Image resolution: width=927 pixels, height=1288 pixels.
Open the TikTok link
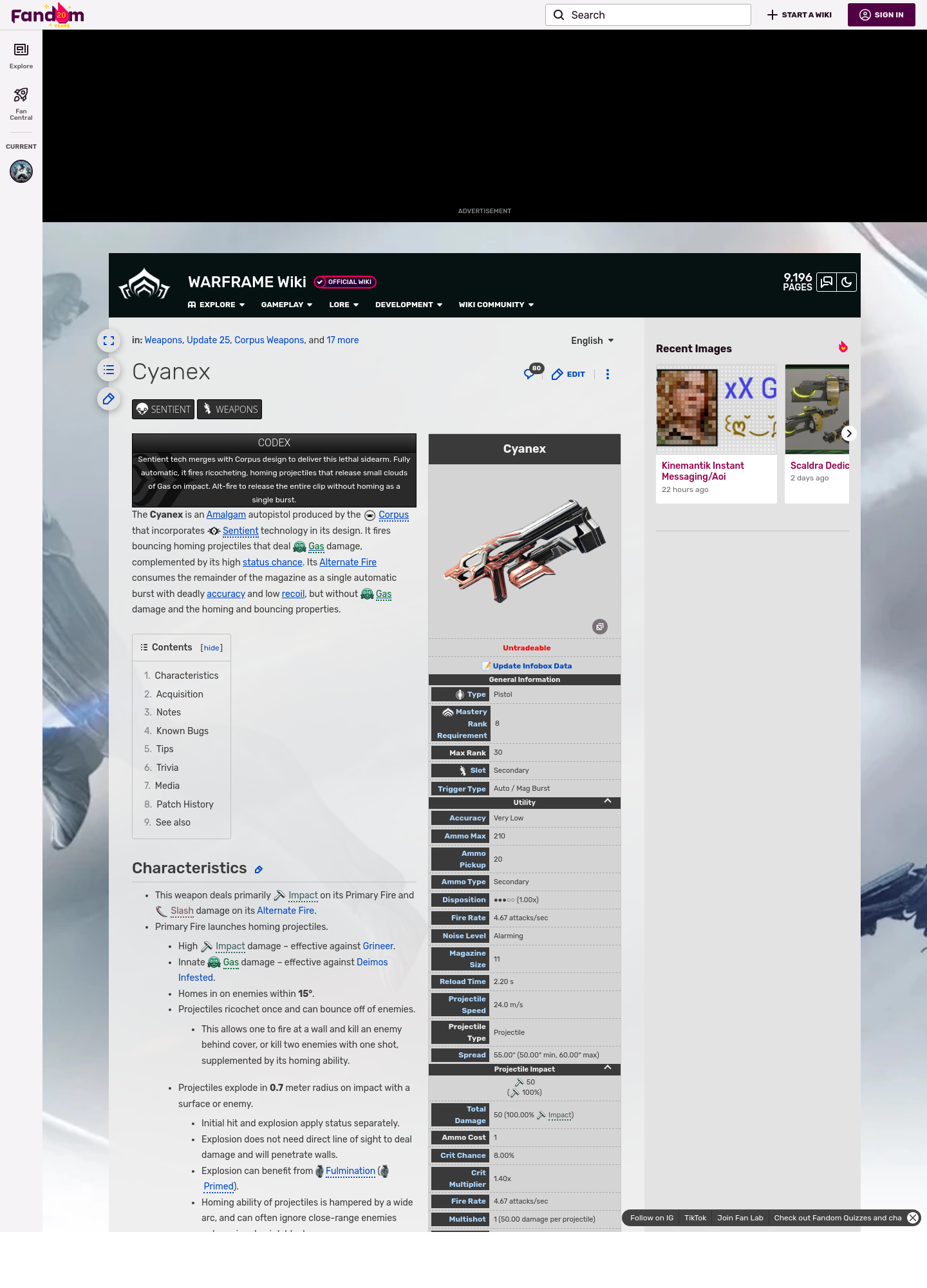(695, 1218)
